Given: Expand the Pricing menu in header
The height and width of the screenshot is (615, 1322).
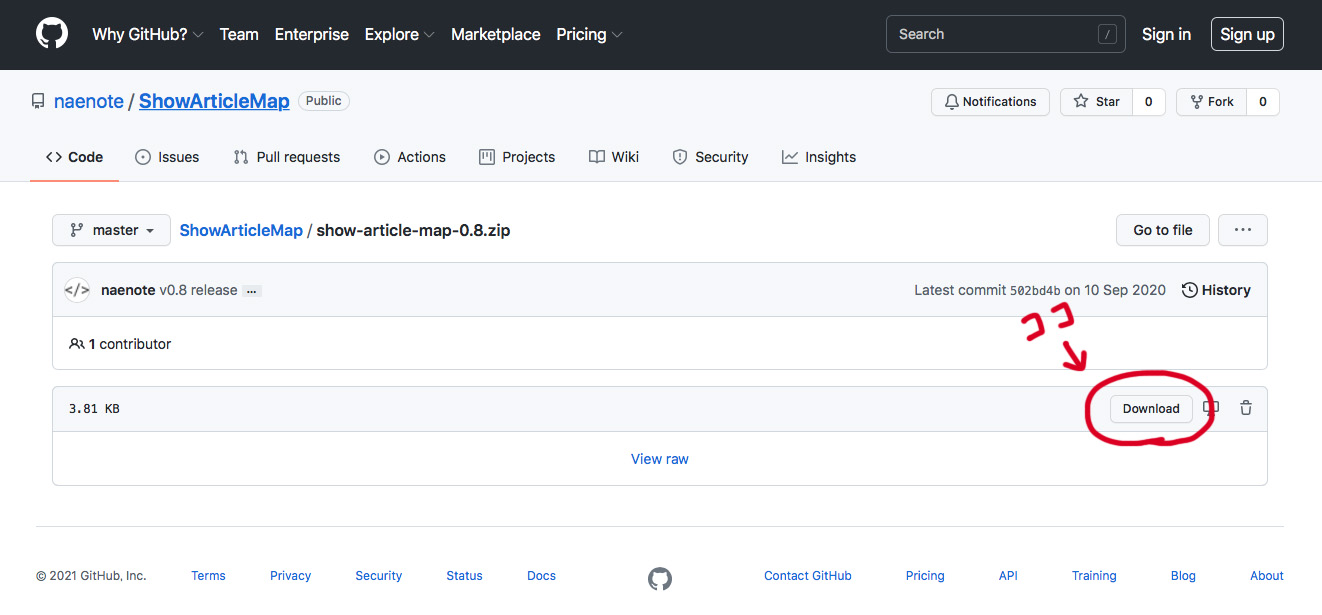Looking at the screenshot, I should (589, 34).
